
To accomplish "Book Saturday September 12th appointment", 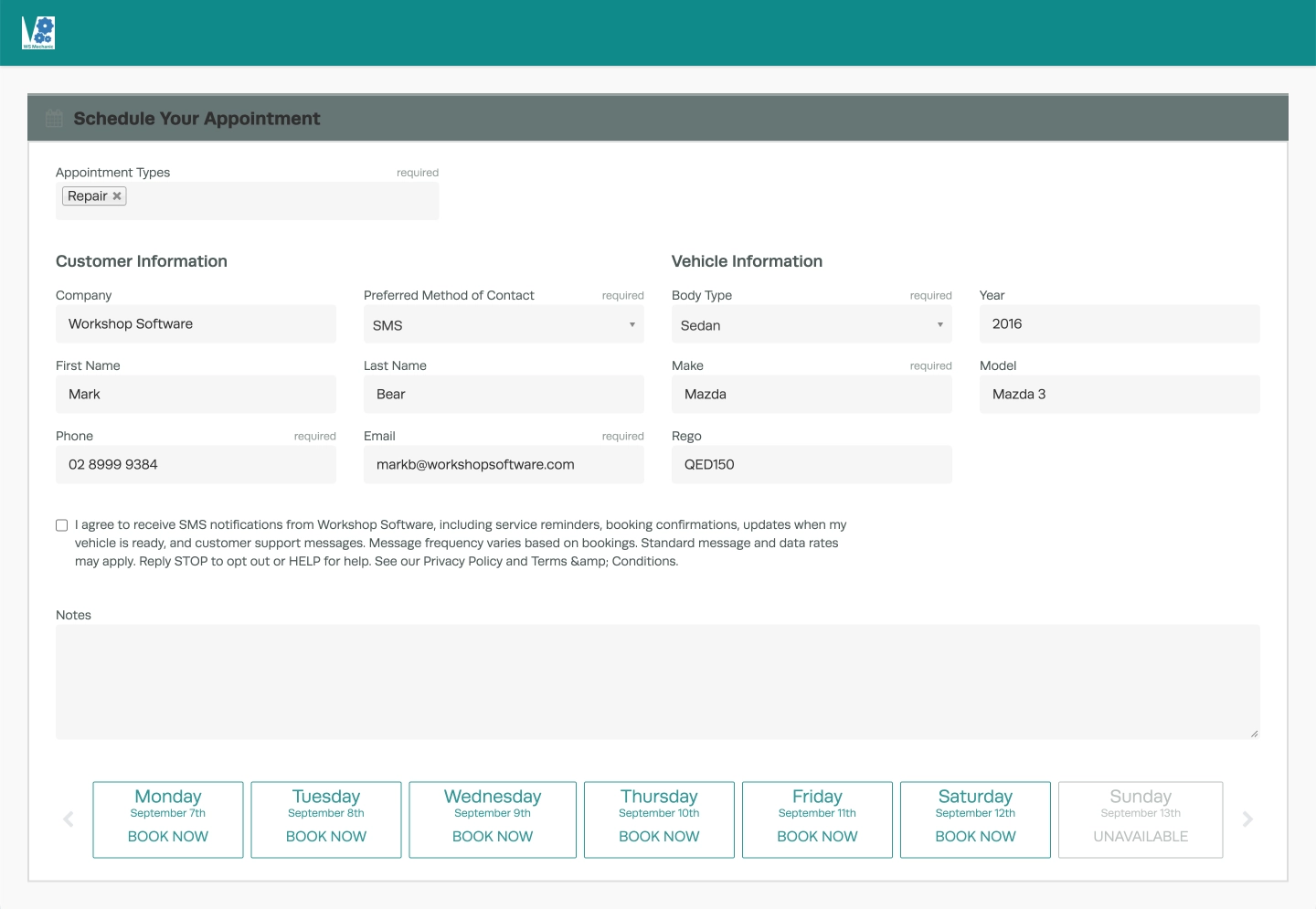I will [x=975, y=819].
